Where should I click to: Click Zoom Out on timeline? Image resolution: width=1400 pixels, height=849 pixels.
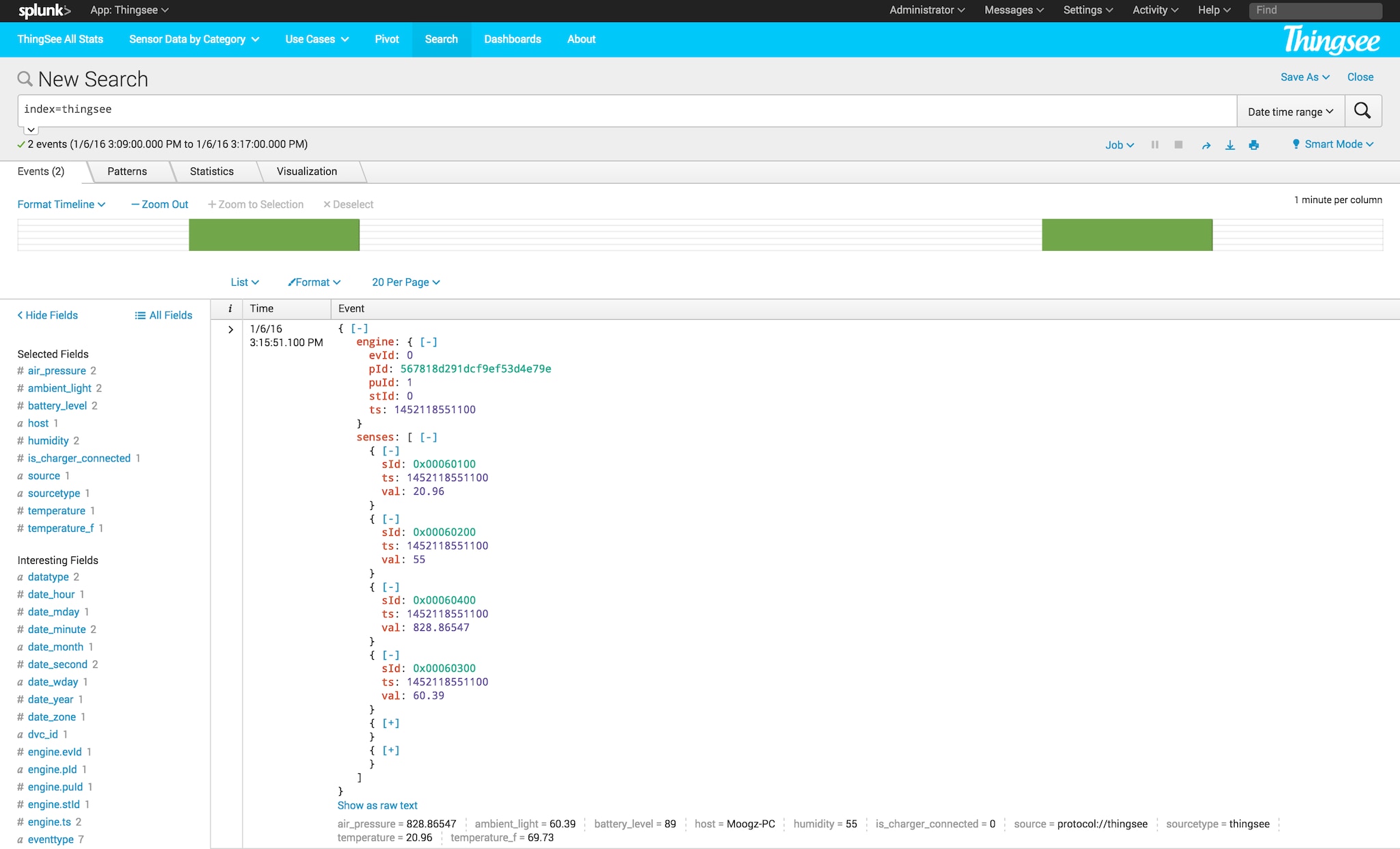pos(160,204)
